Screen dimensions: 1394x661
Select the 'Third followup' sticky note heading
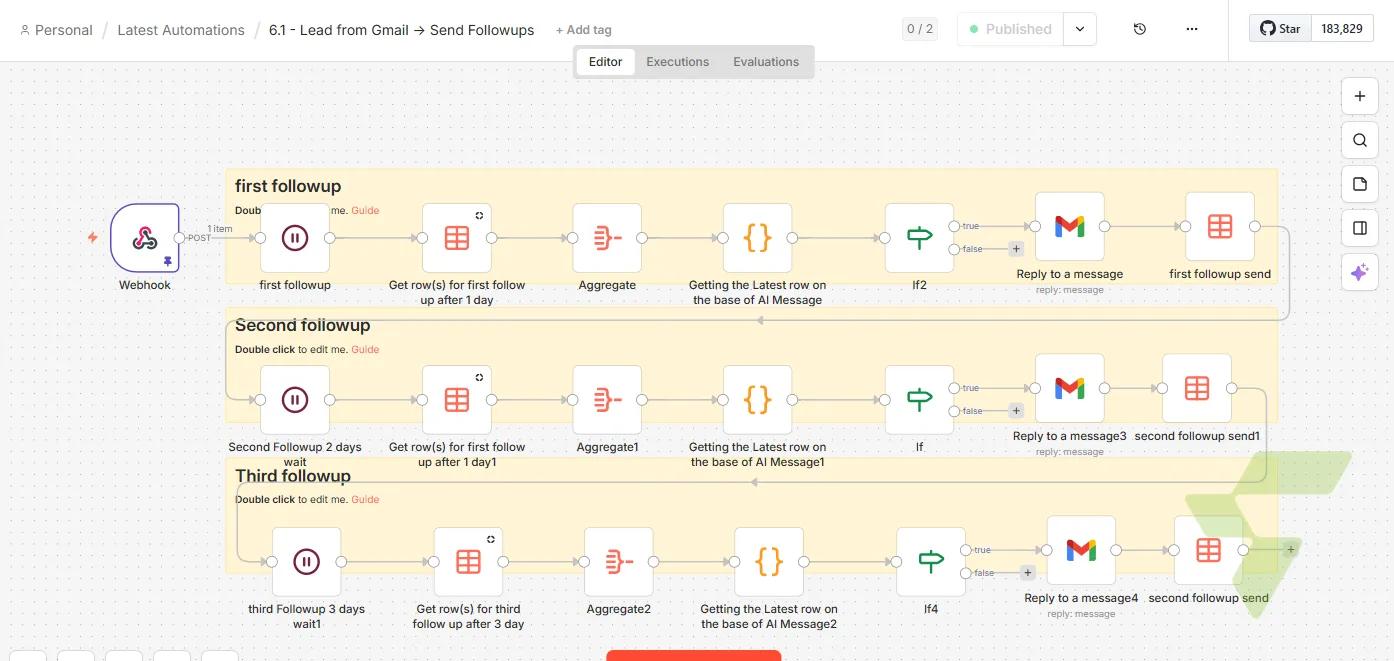pyautogui.click(x=293, y=475)
